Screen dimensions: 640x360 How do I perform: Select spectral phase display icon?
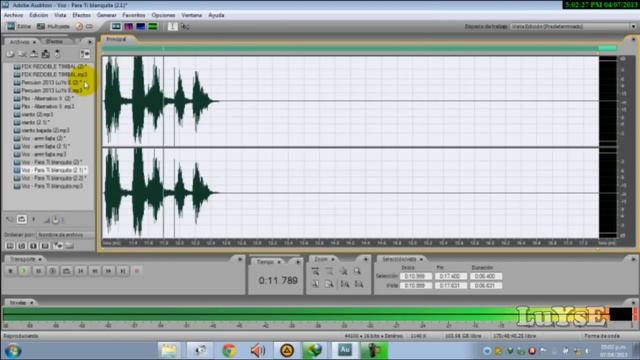[153, 27]
